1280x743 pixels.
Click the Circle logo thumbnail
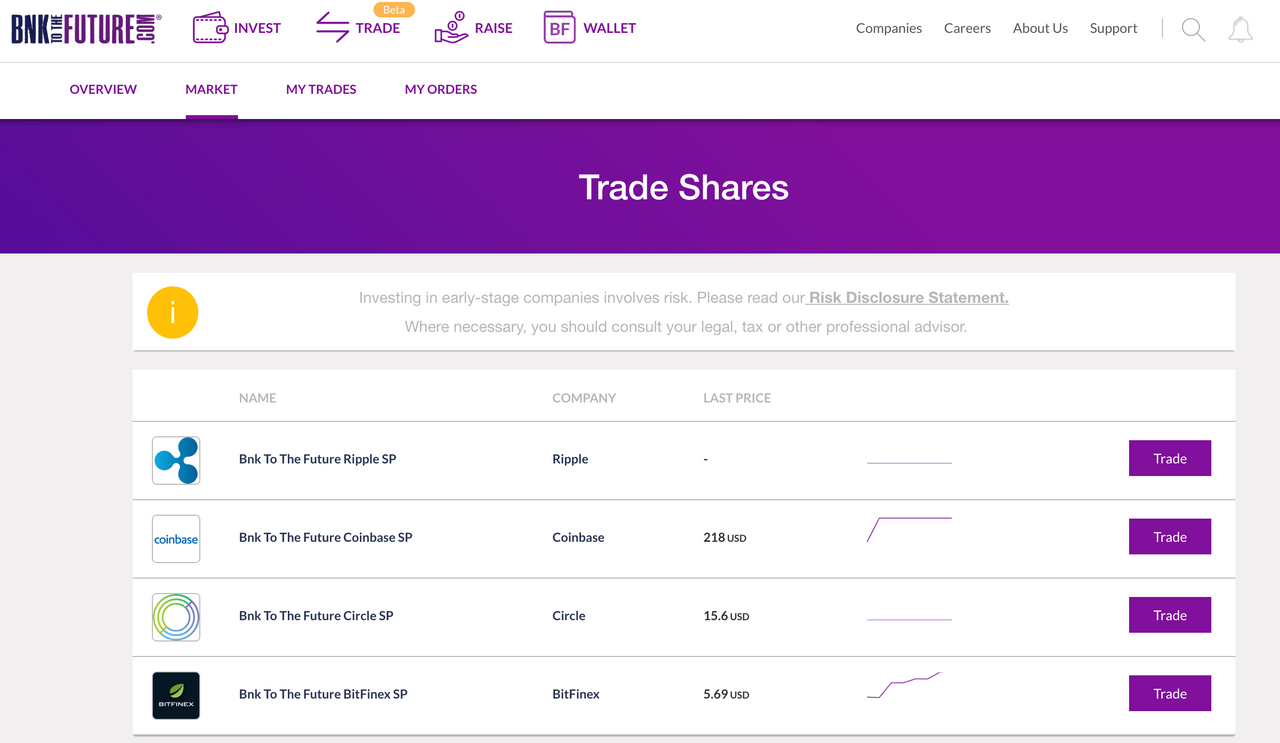(x=176, y=617)
